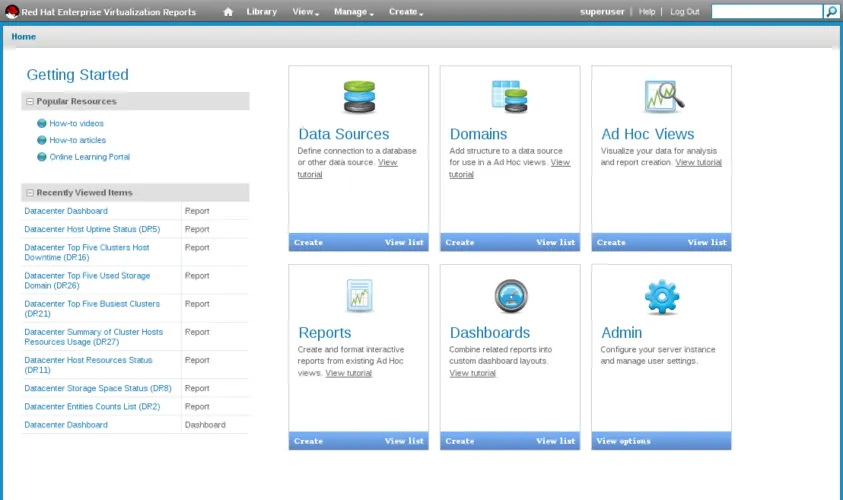Click the Admin card title
This screenshot has height=500, width=843.
(621, 333)
